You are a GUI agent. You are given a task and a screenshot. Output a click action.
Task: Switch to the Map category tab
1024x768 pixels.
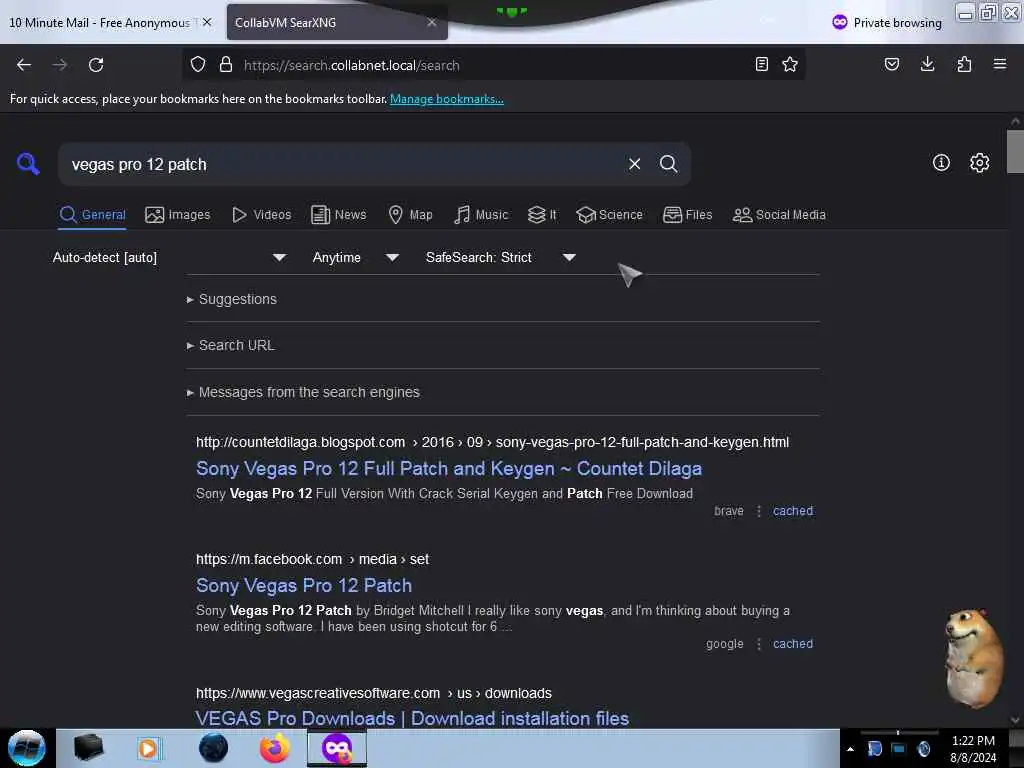point(410,215)
